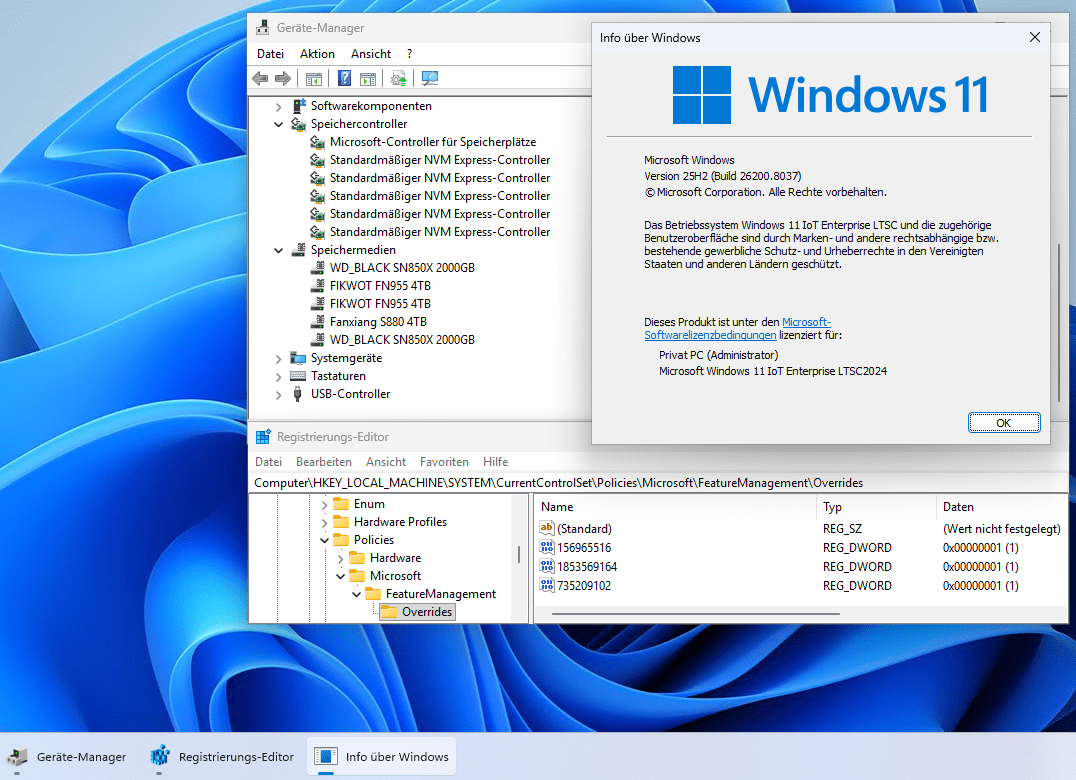Expand the Enum registry key
The height and width of the screenshot is (780, 1076).
[x=325, y=504]
